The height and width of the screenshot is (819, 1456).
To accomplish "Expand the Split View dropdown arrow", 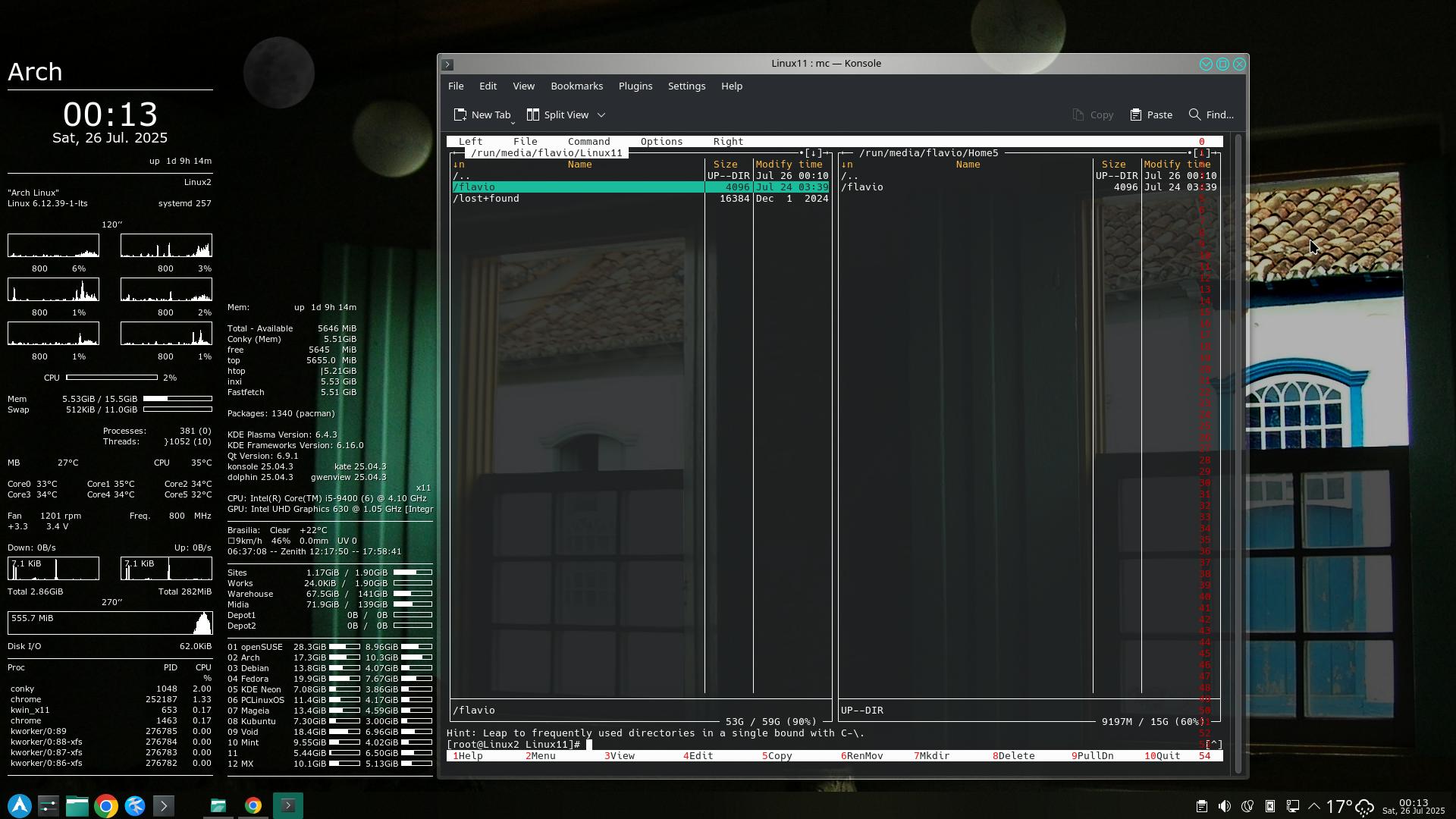I will tap(601, 115).
